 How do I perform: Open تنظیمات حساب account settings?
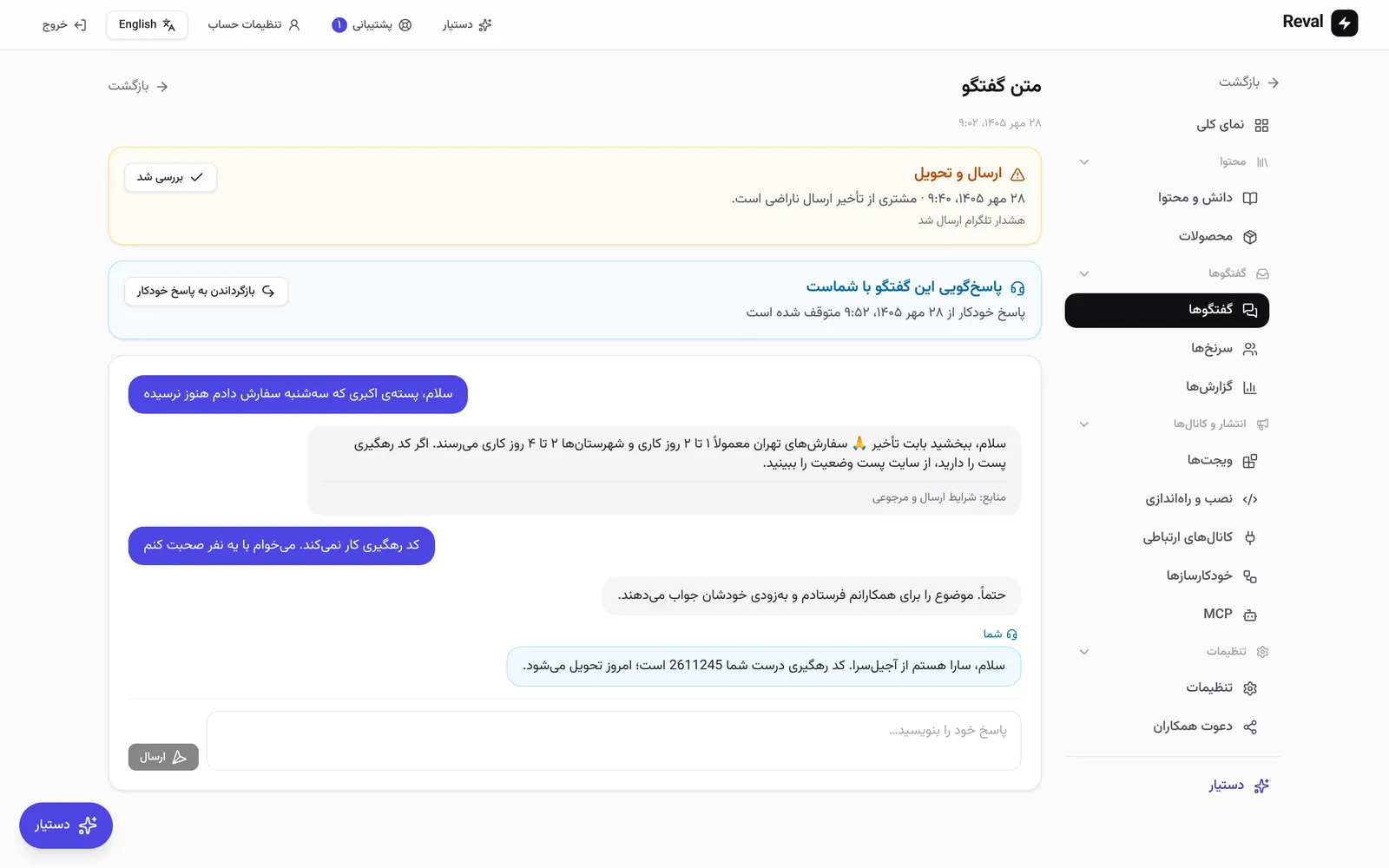(253, 24)
